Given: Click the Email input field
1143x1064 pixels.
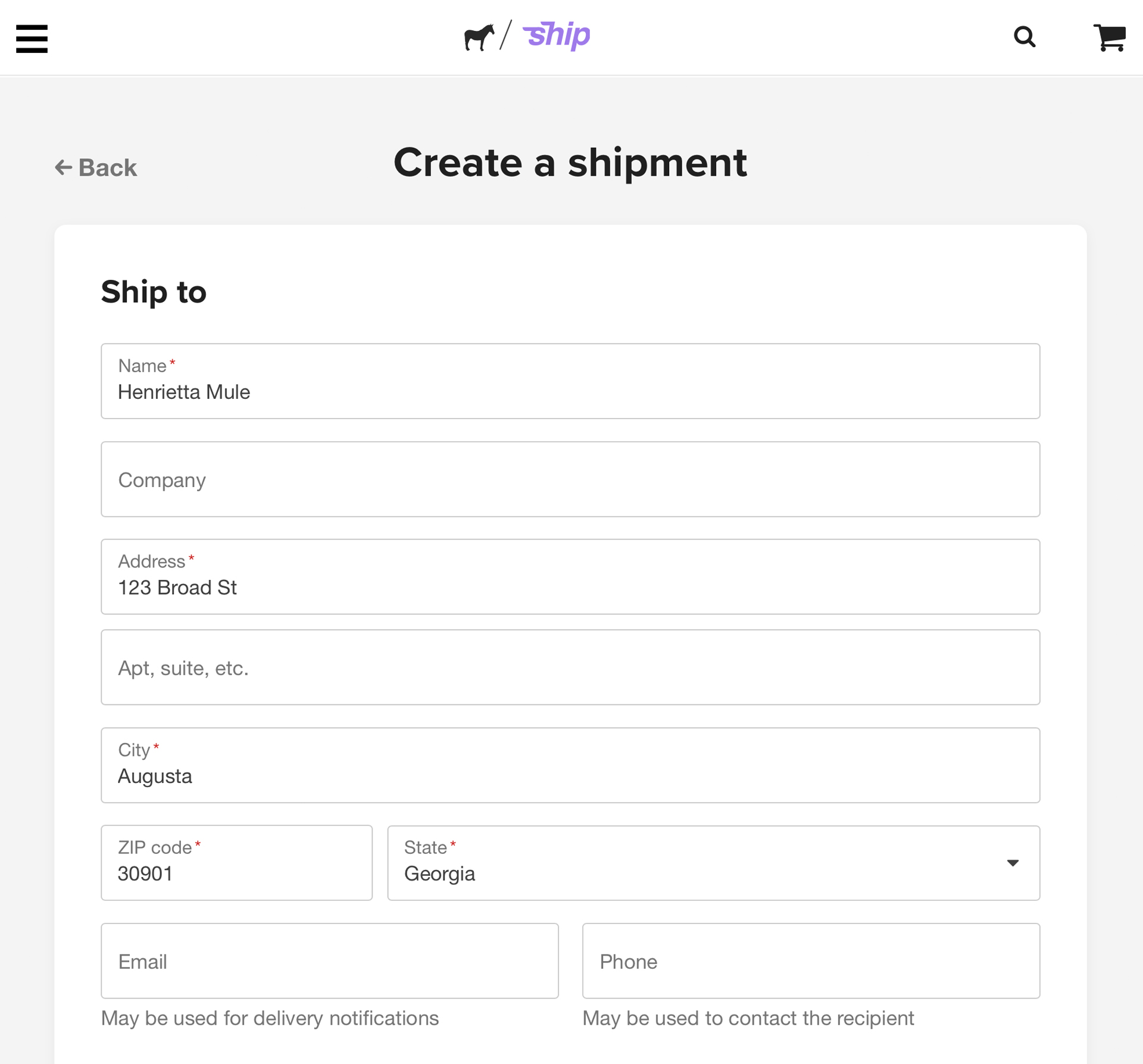Looking at the screenshot, I should coord(329,960).
